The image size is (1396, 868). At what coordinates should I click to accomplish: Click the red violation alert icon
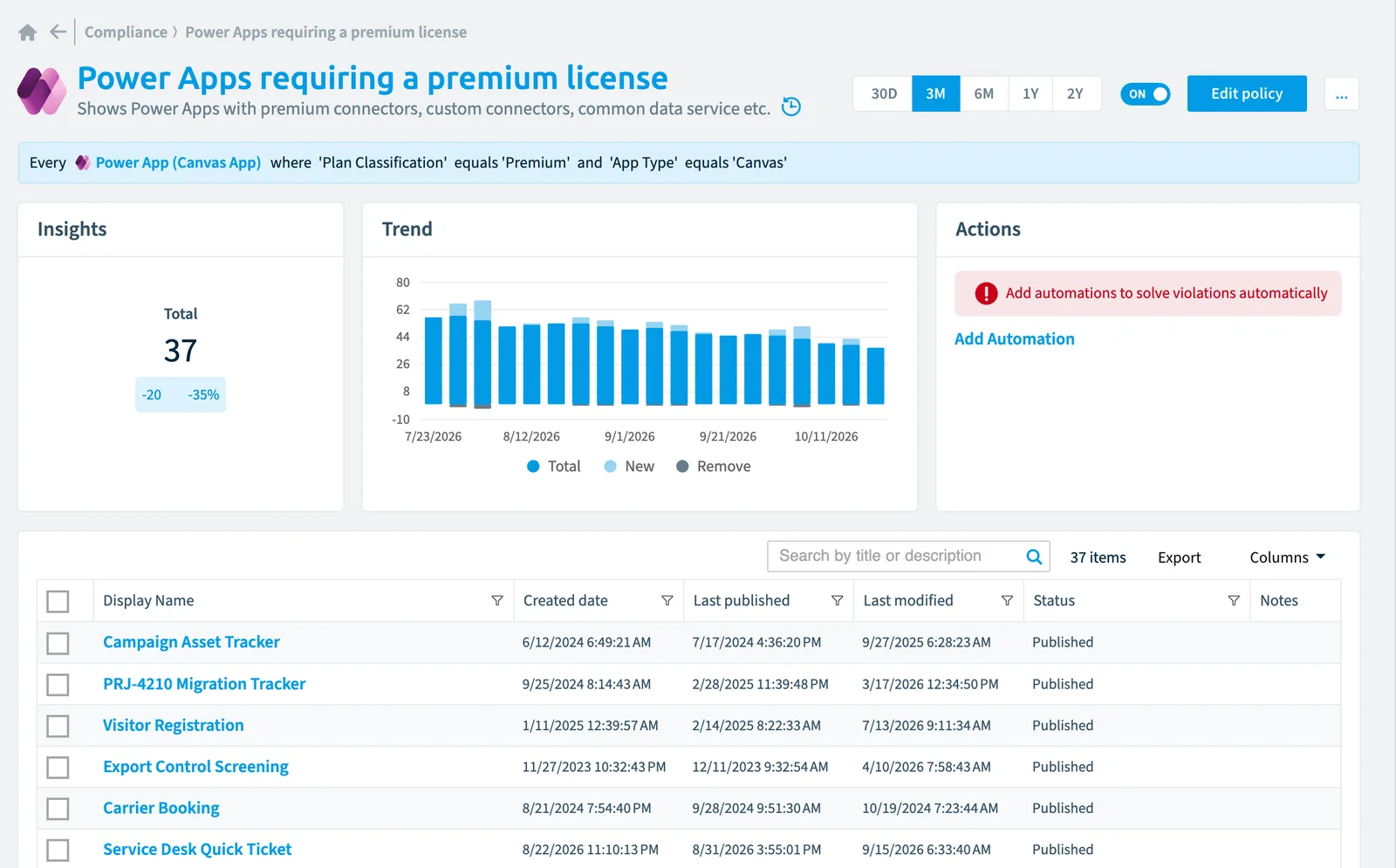986,293
